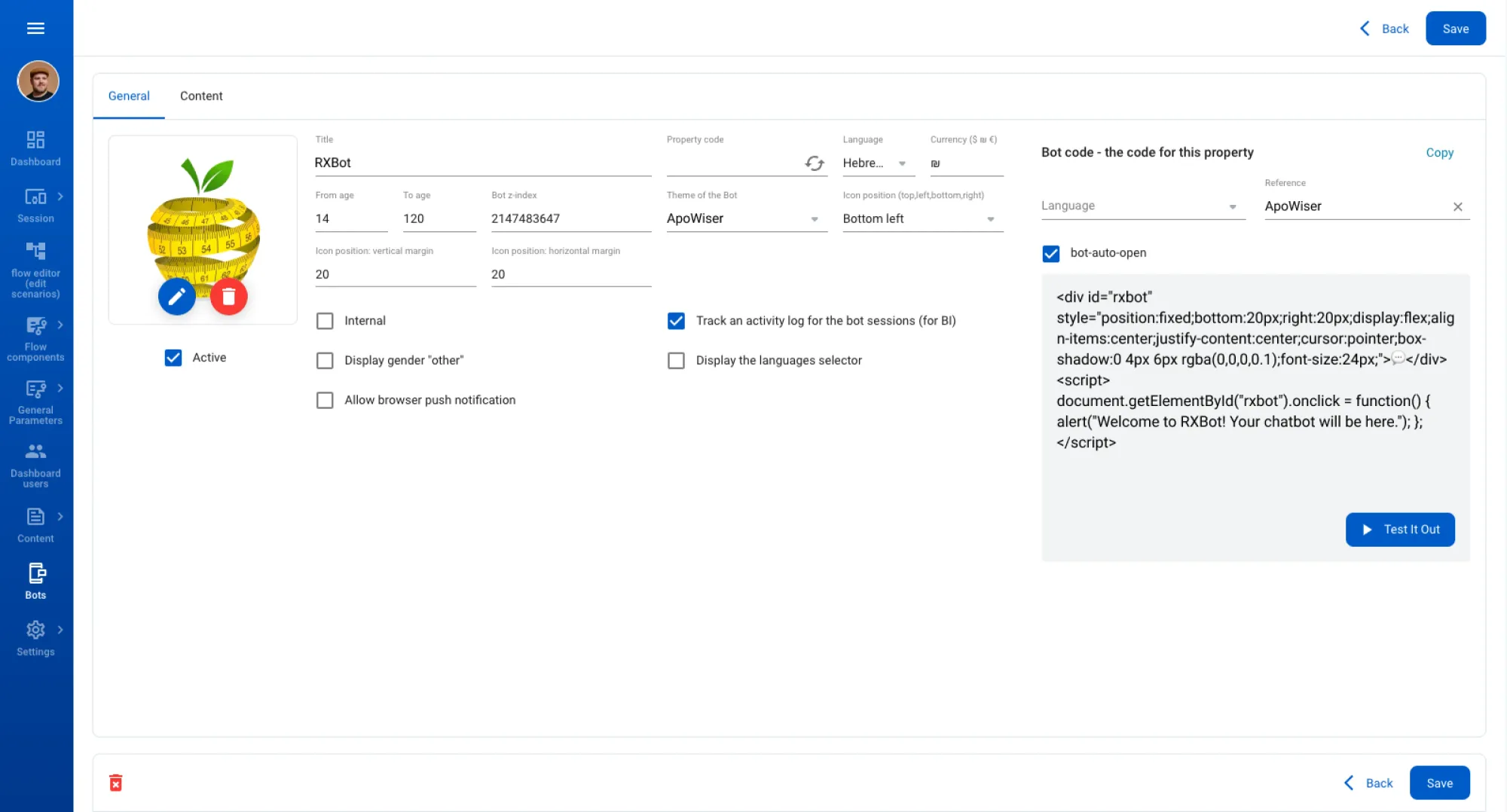
Task: Open Flow components in sidebar
Action: (35, 339)
